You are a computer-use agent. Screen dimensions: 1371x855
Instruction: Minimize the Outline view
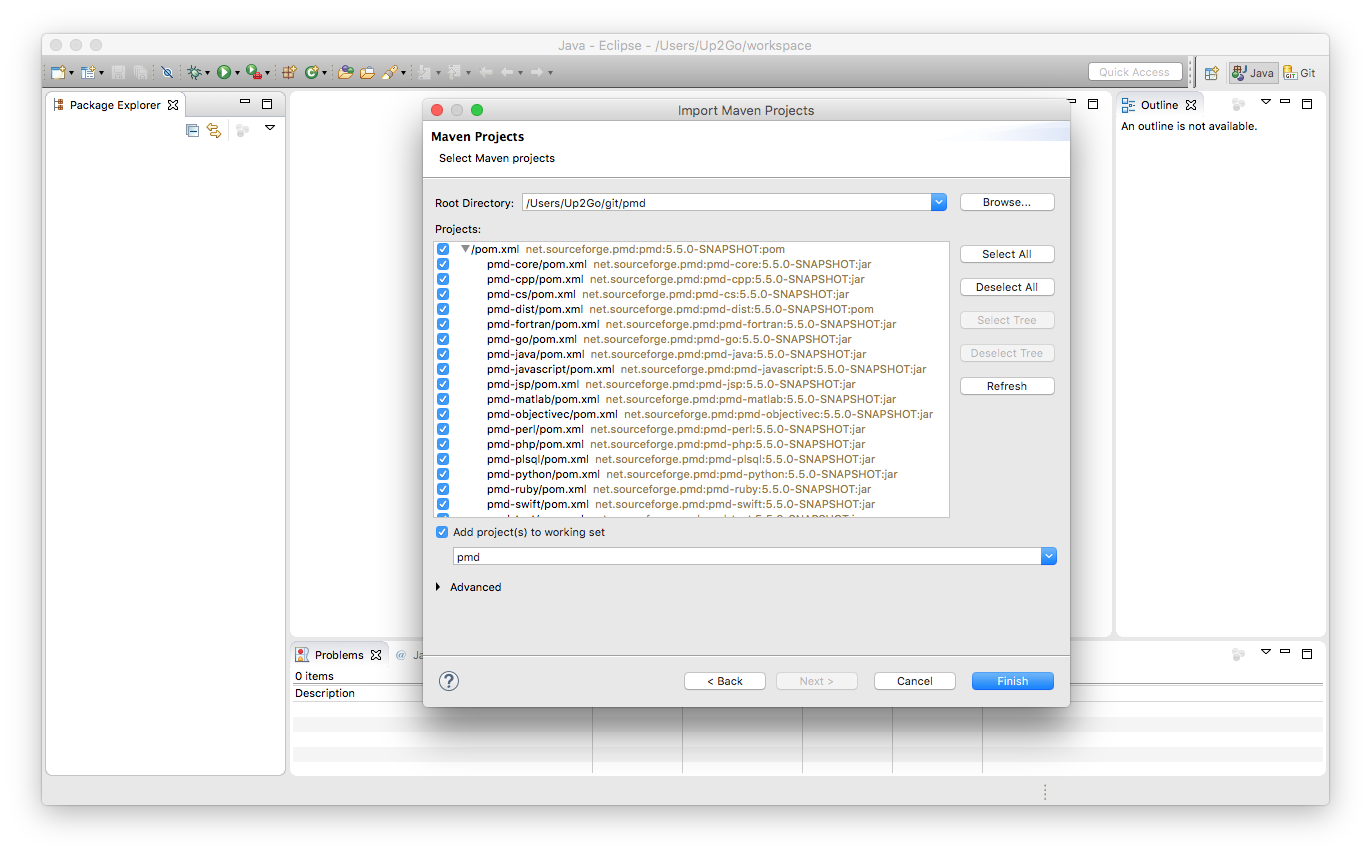click(1286, 102)
